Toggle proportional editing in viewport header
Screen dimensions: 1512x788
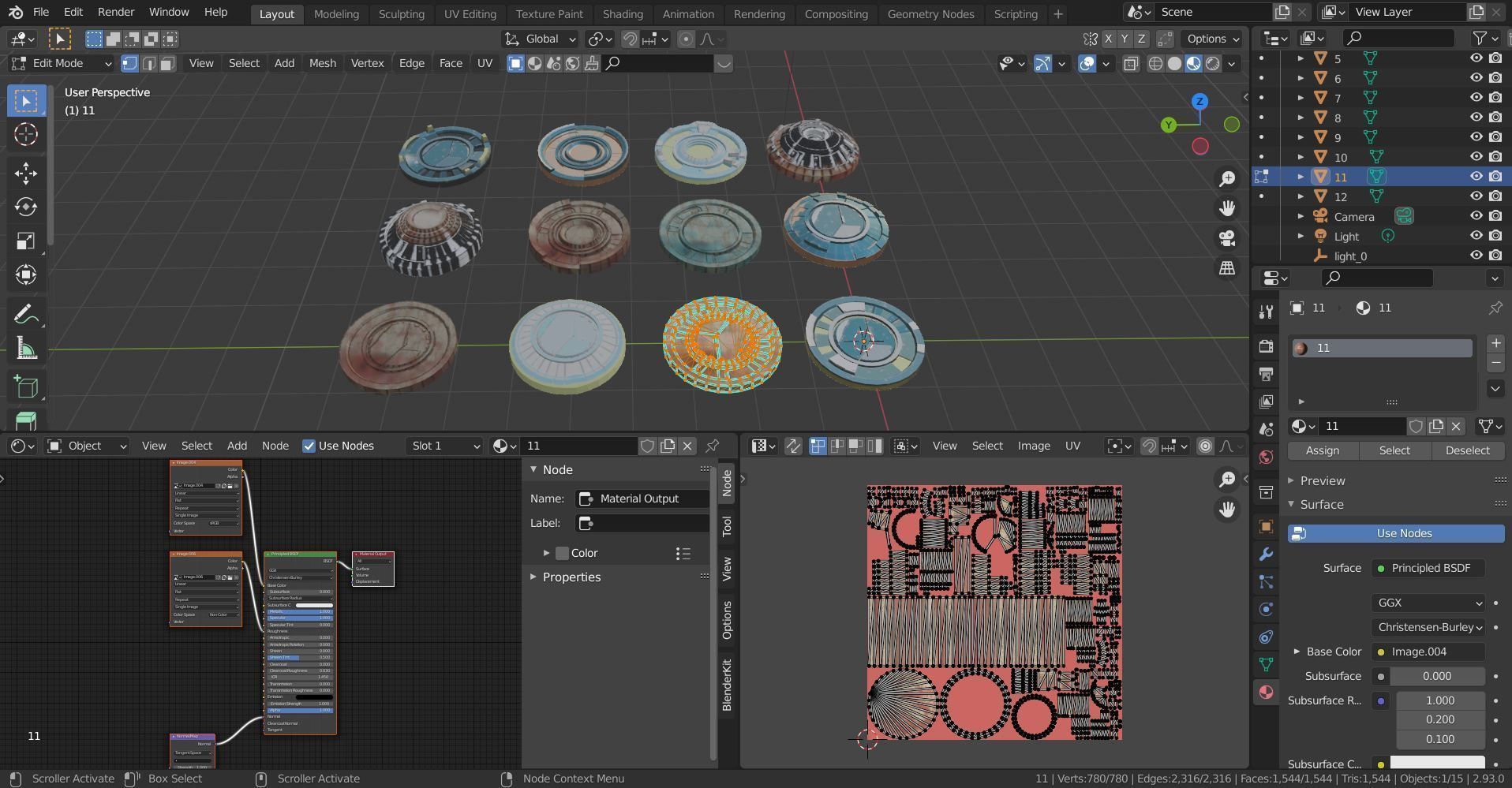point(687,39)
